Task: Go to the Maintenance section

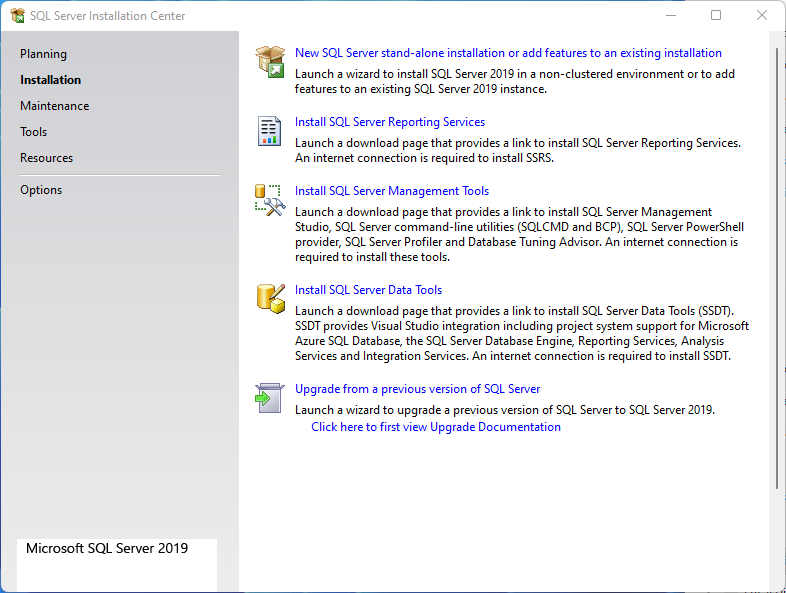Action: tap(55, 106)
